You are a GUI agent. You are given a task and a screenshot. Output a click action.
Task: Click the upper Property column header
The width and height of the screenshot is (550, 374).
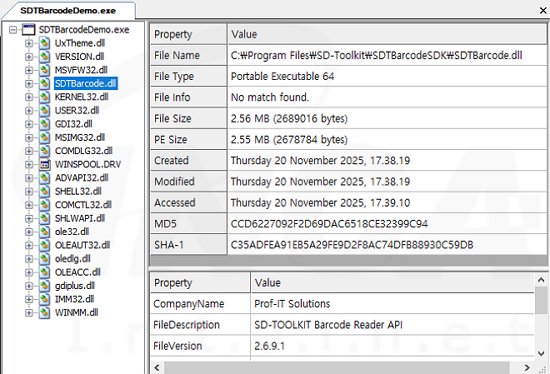coord(189,34)
